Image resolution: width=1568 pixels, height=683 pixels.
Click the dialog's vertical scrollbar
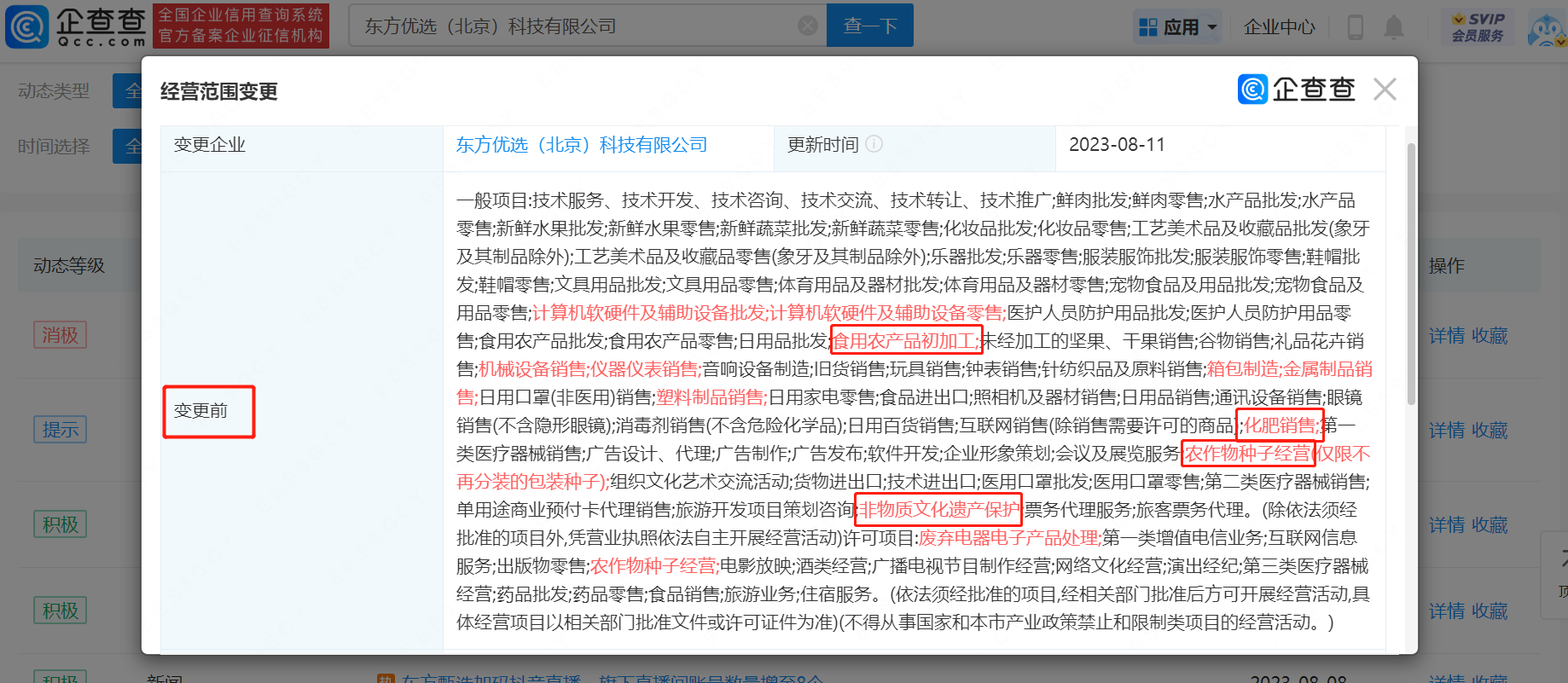(x=1411, y=273)
